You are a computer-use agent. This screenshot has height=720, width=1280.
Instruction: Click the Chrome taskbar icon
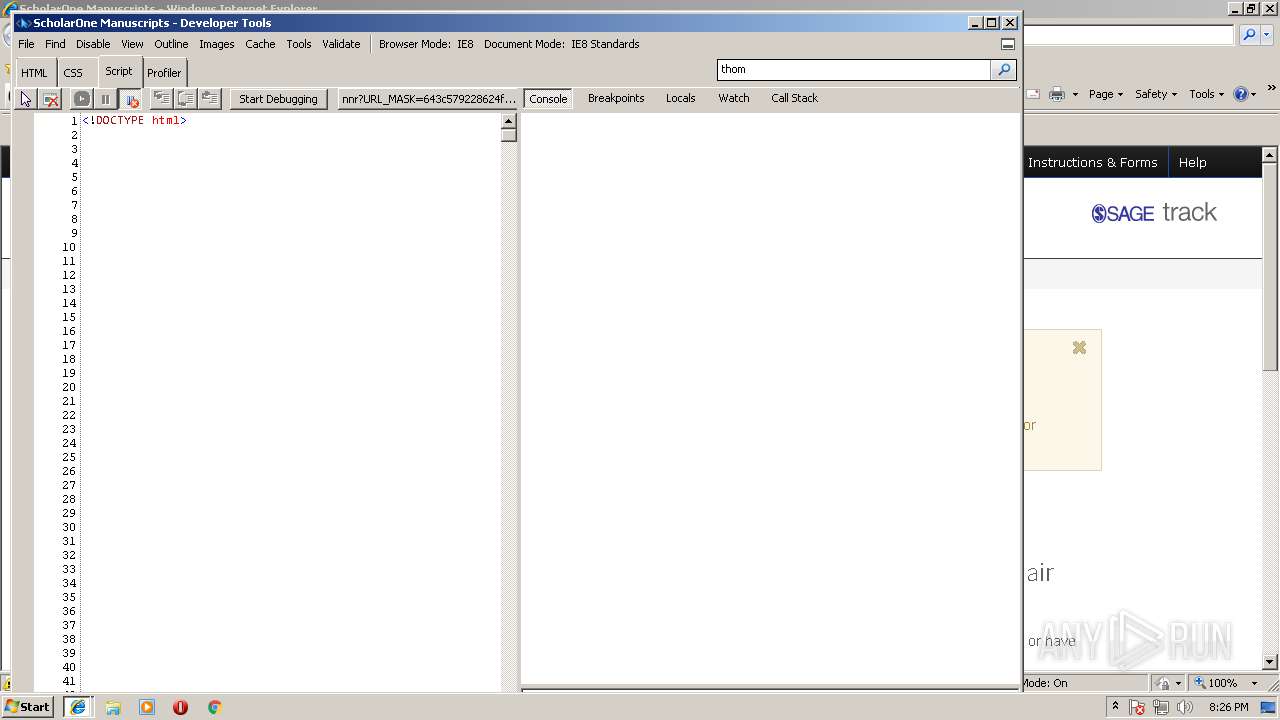(x=214, y=707)
